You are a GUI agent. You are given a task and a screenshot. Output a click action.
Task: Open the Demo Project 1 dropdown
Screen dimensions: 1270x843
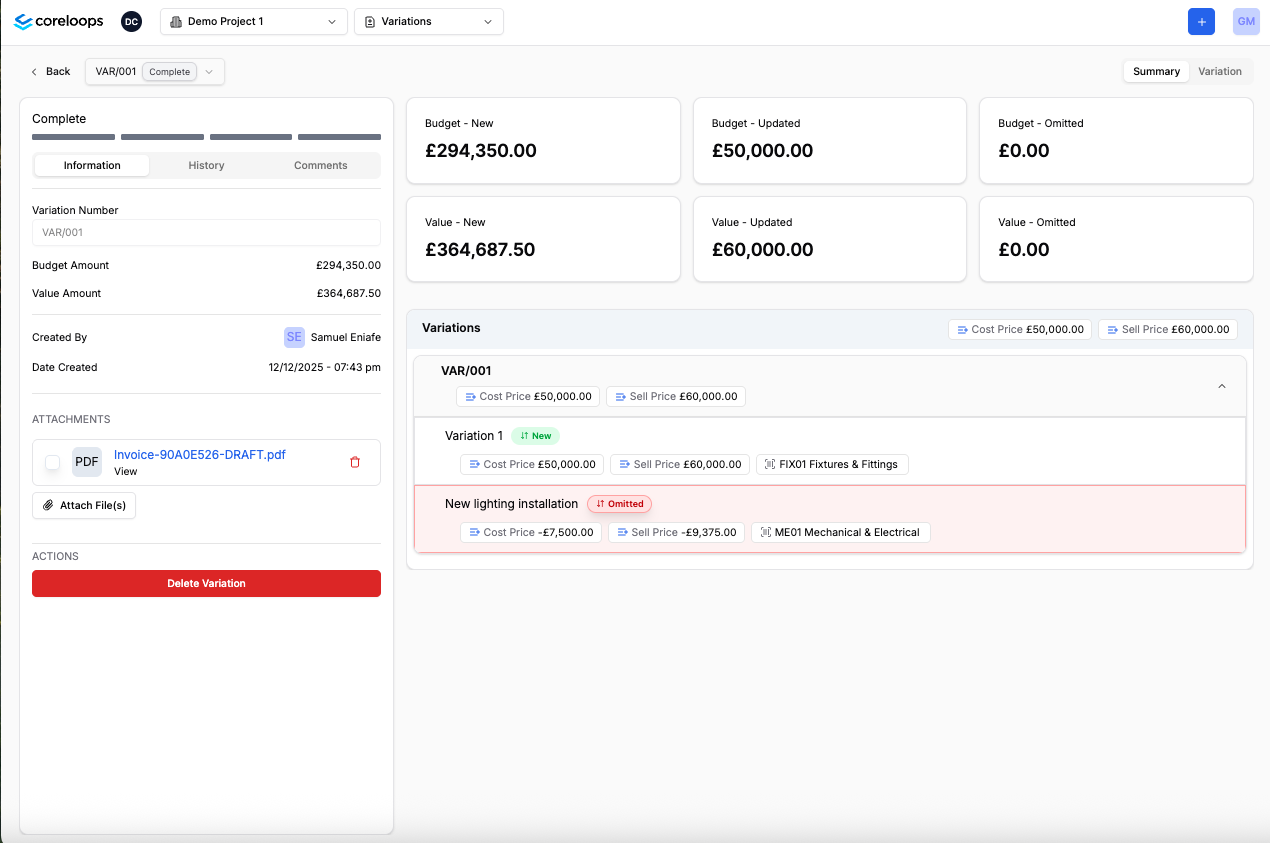pos(254,21)
